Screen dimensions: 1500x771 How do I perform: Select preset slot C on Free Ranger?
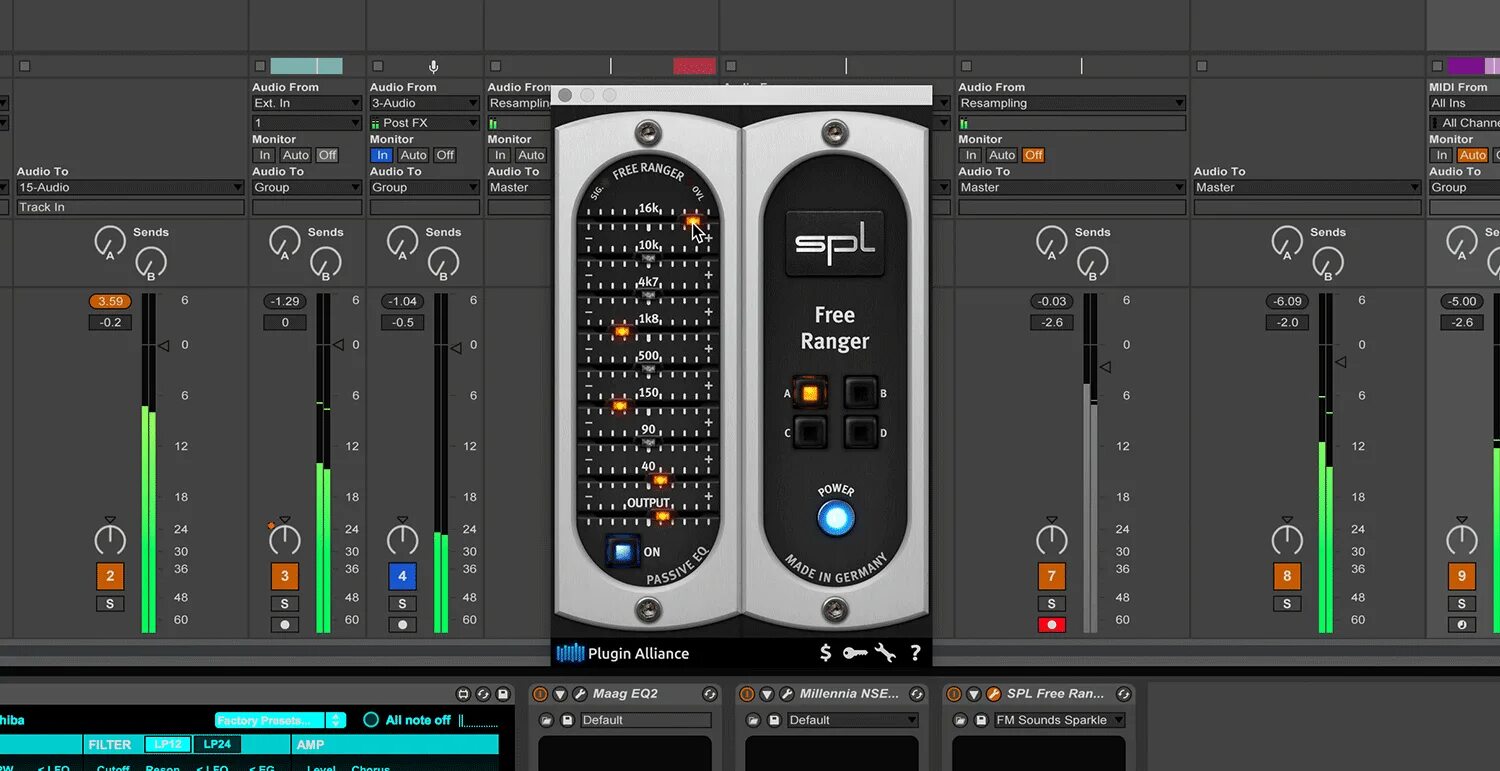point(810,433)
